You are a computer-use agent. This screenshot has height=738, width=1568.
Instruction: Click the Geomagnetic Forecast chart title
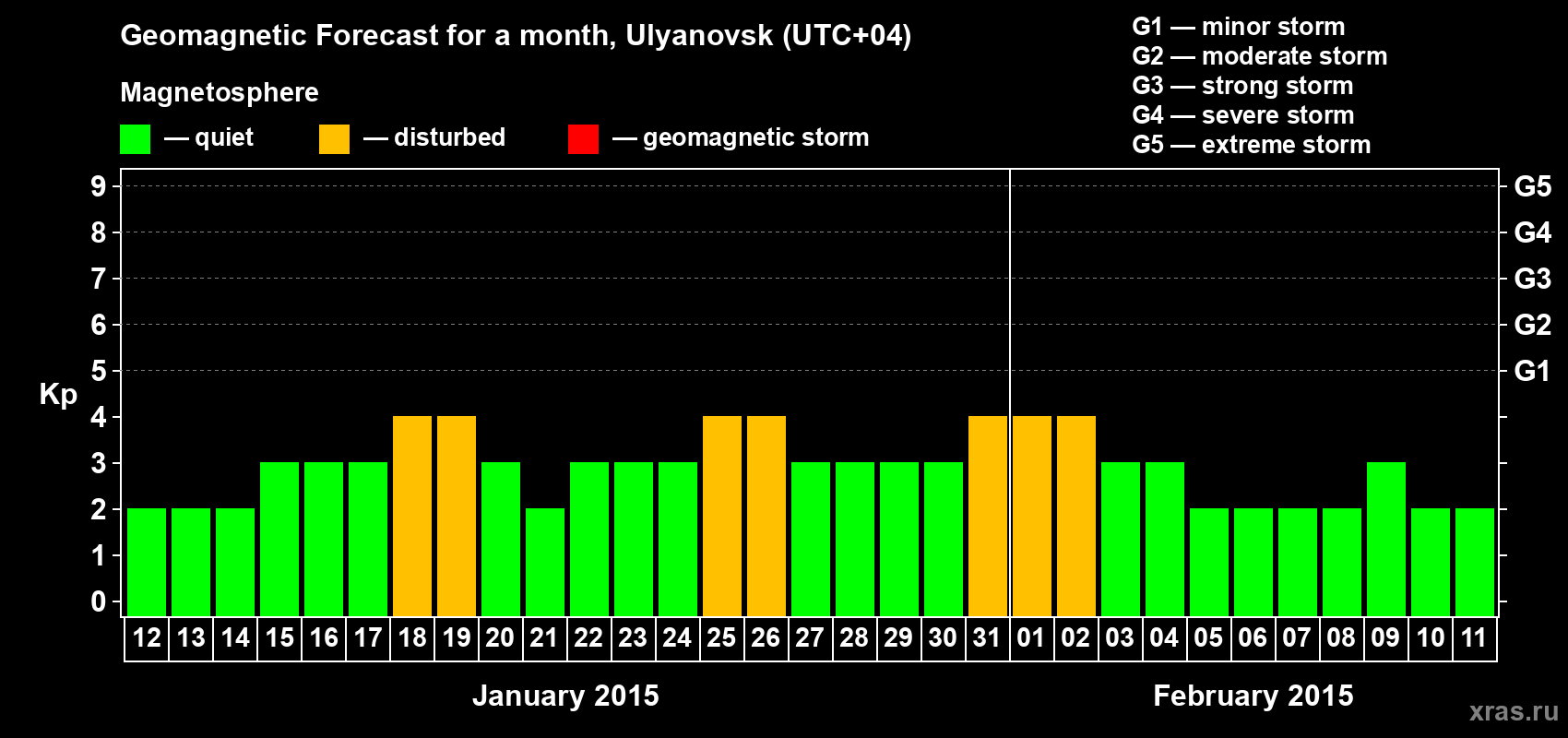point(516,36)
